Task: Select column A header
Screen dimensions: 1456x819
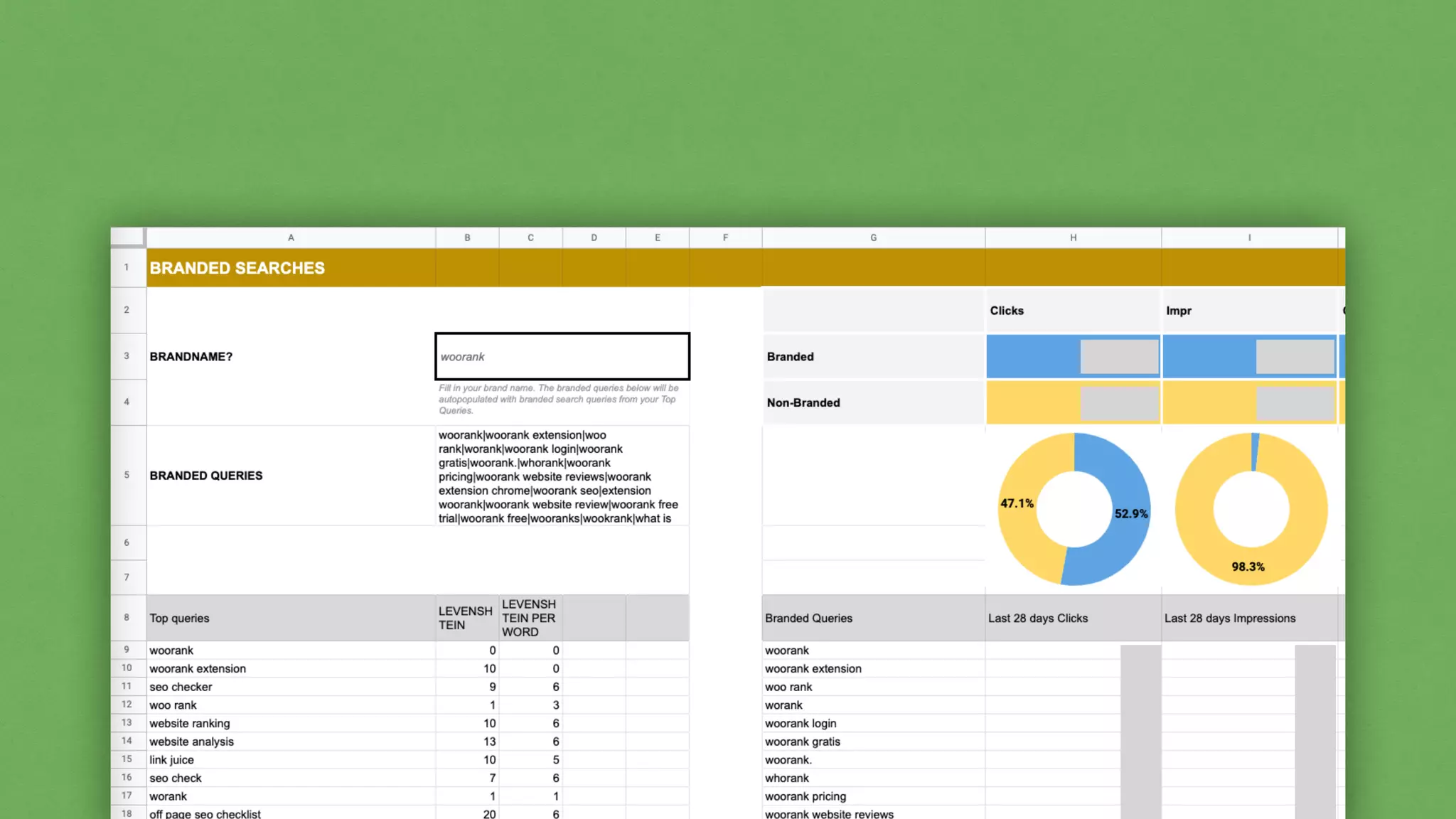Action: tap(291, 237)
